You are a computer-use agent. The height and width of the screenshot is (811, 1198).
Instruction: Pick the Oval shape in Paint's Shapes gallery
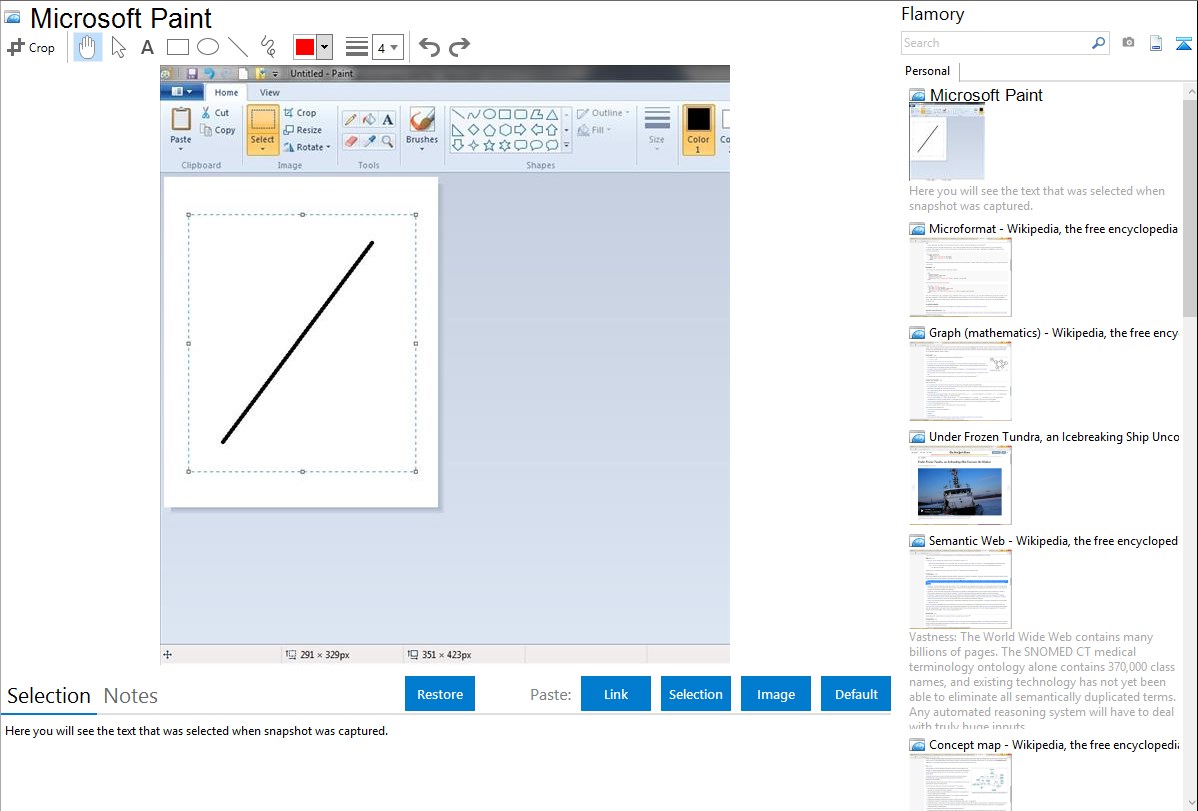coord(489,114)
